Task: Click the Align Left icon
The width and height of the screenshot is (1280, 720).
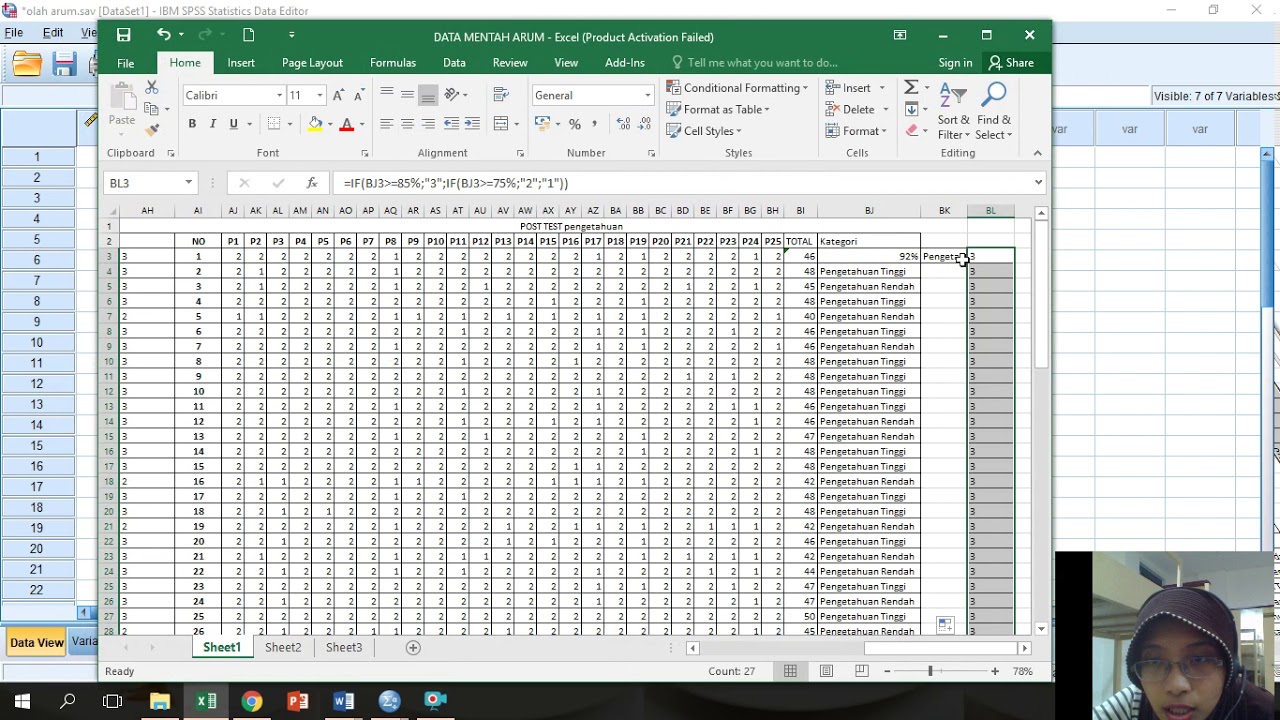Action: [x=386, y=124]
